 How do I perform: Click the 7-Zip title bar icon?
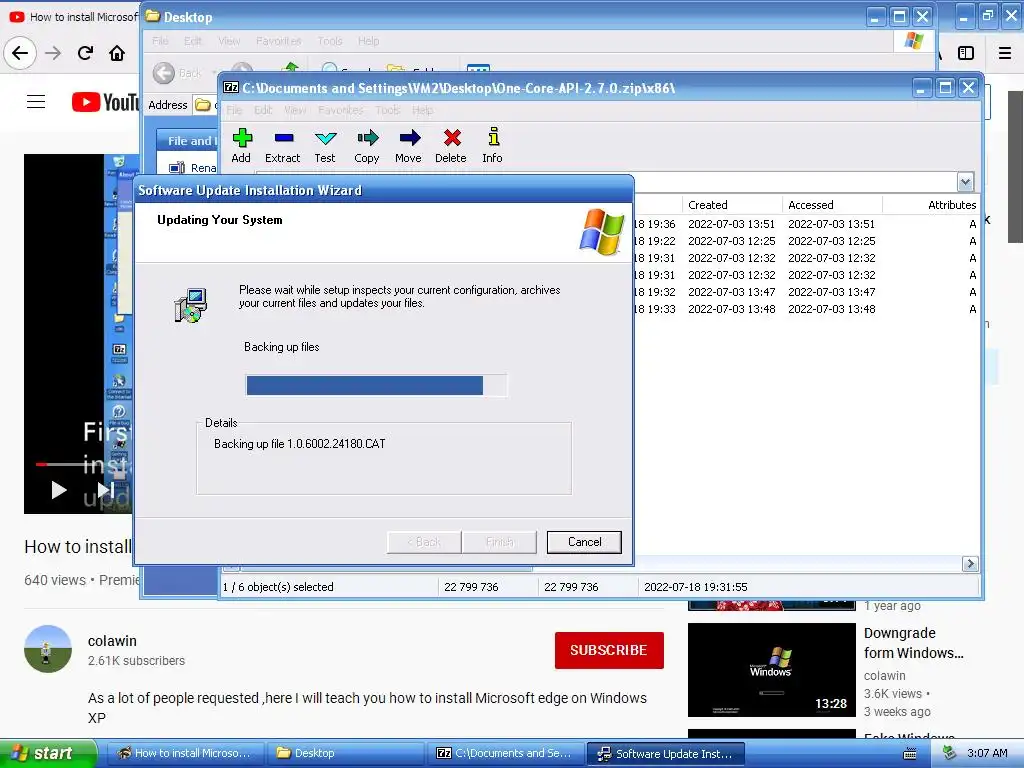pos(231,88)
